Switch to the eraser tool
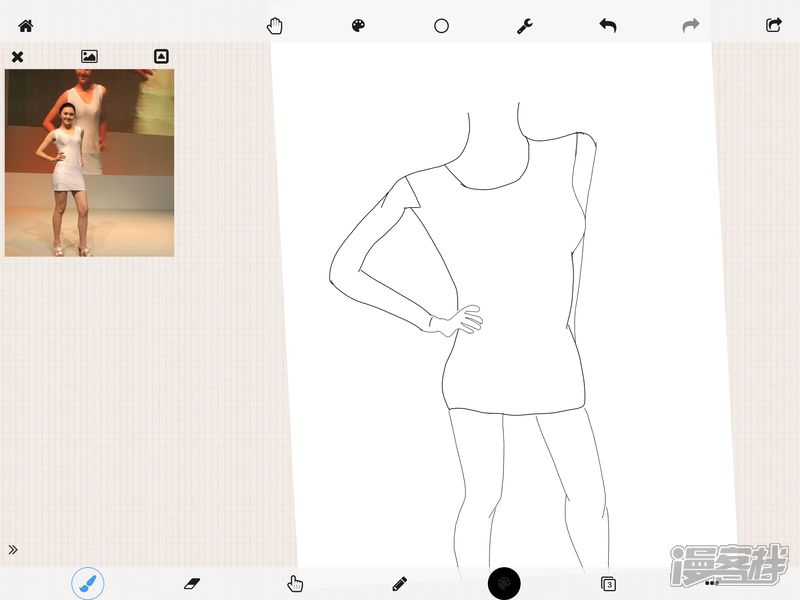 [192, 583]
